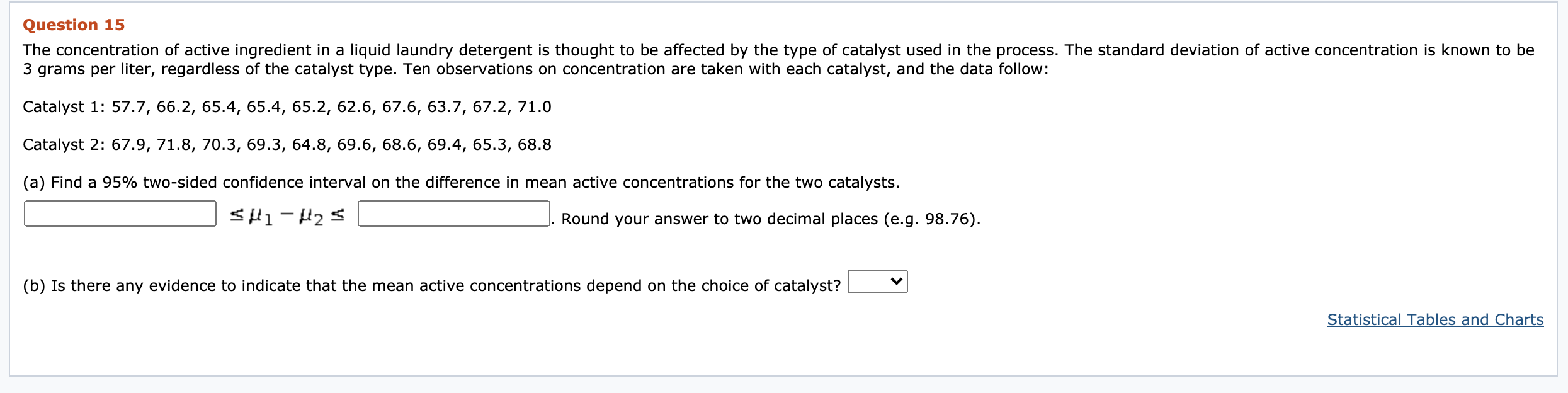The width and height of the screenshot is (1568, 393).
Task: Click the Catalyst 1 data label
Action: tap(64, 107)
